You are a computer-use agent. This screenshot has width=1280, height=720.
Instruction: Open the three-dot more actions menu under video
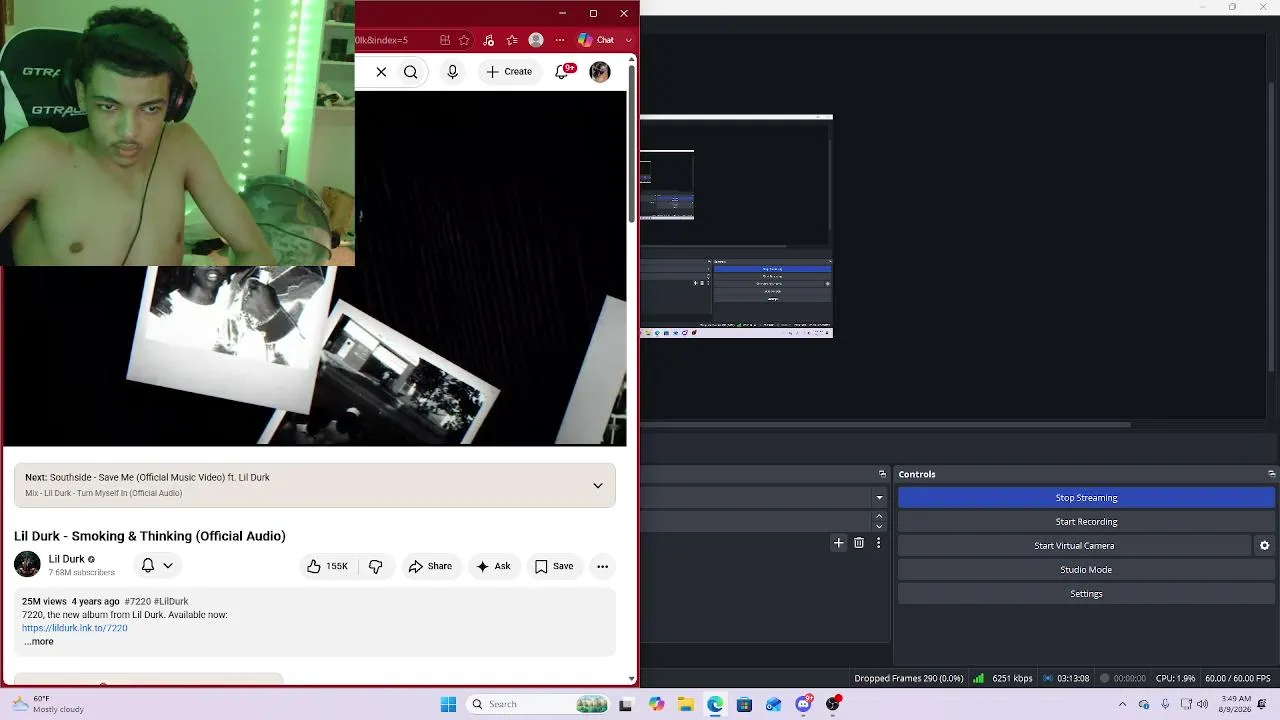pyautogui.click(x=602, y=566)
